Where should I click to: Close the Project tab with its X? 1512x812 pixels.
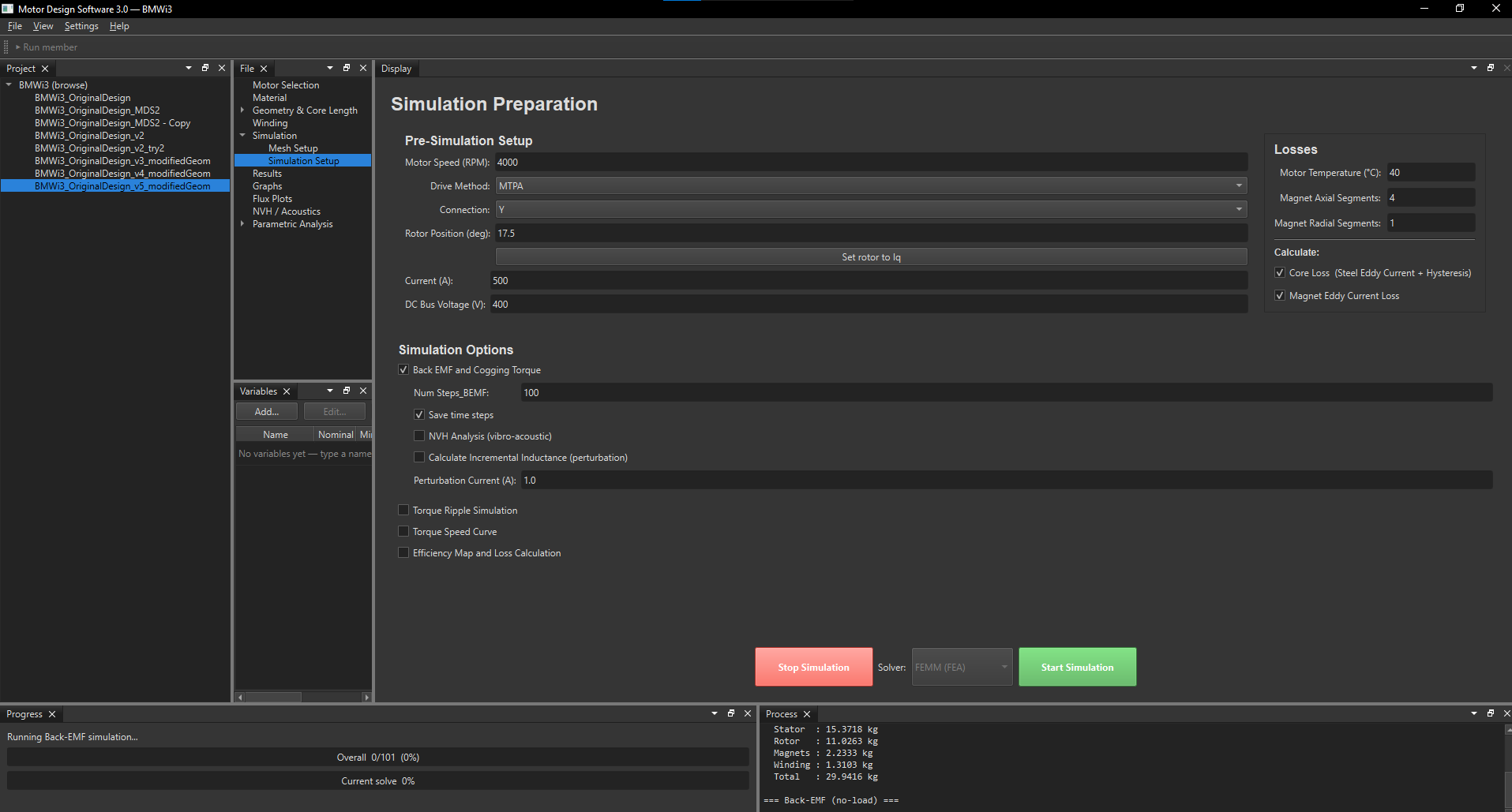point(45,69)
